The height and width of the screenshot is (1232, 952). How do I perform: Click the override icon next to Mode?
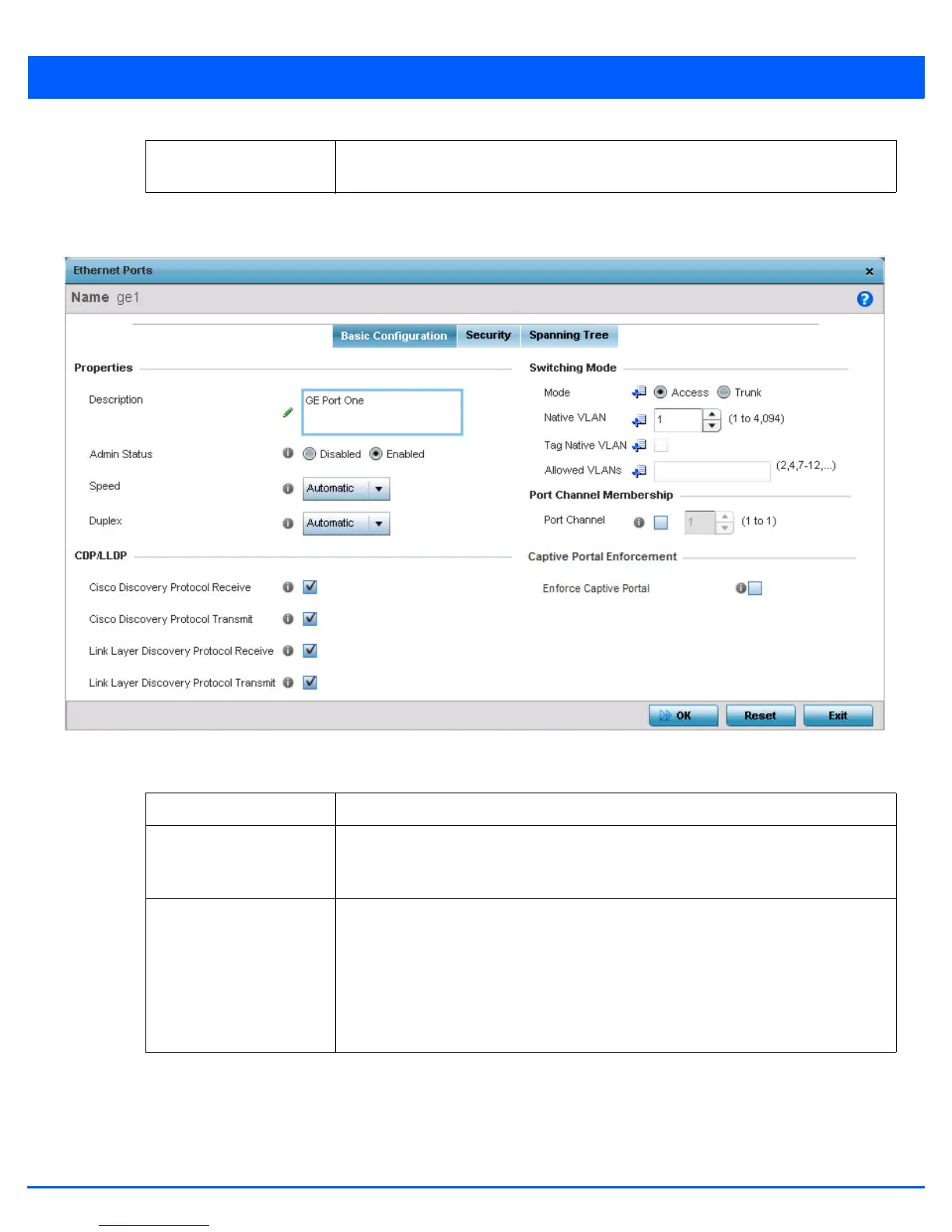point(639,393)
